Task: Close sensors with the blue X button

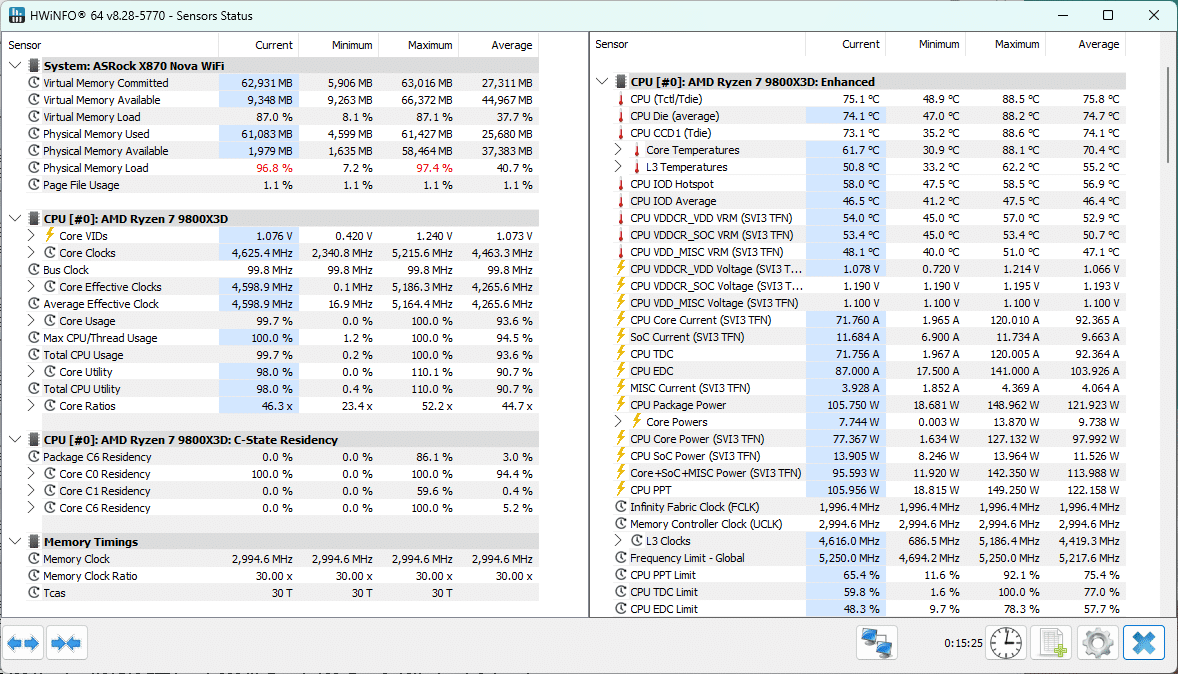Action: click(x=1143, y=643)
